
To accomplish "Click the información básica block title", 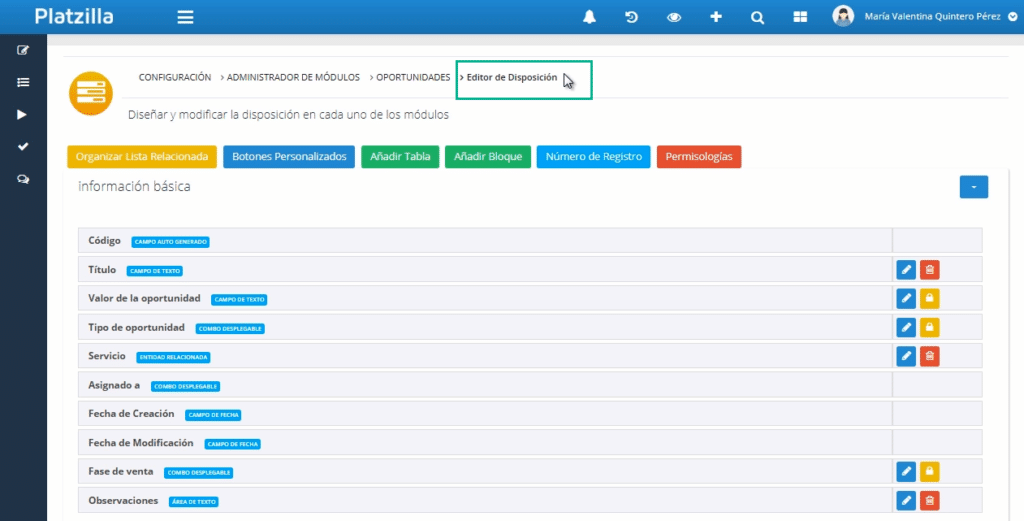I will (135, 187).
